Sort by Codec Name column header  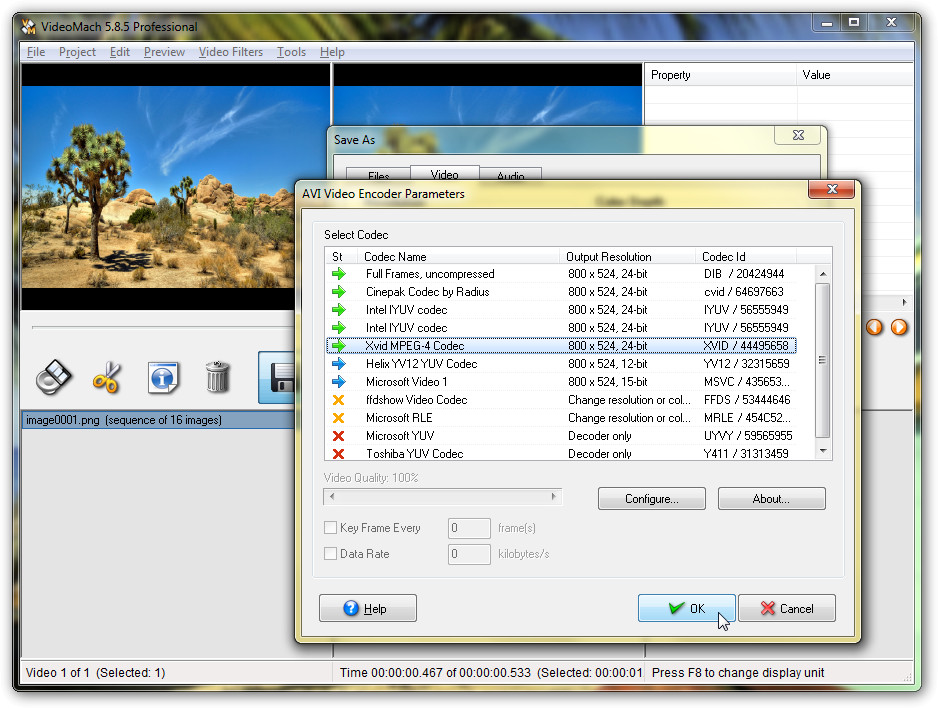(459, 257)
